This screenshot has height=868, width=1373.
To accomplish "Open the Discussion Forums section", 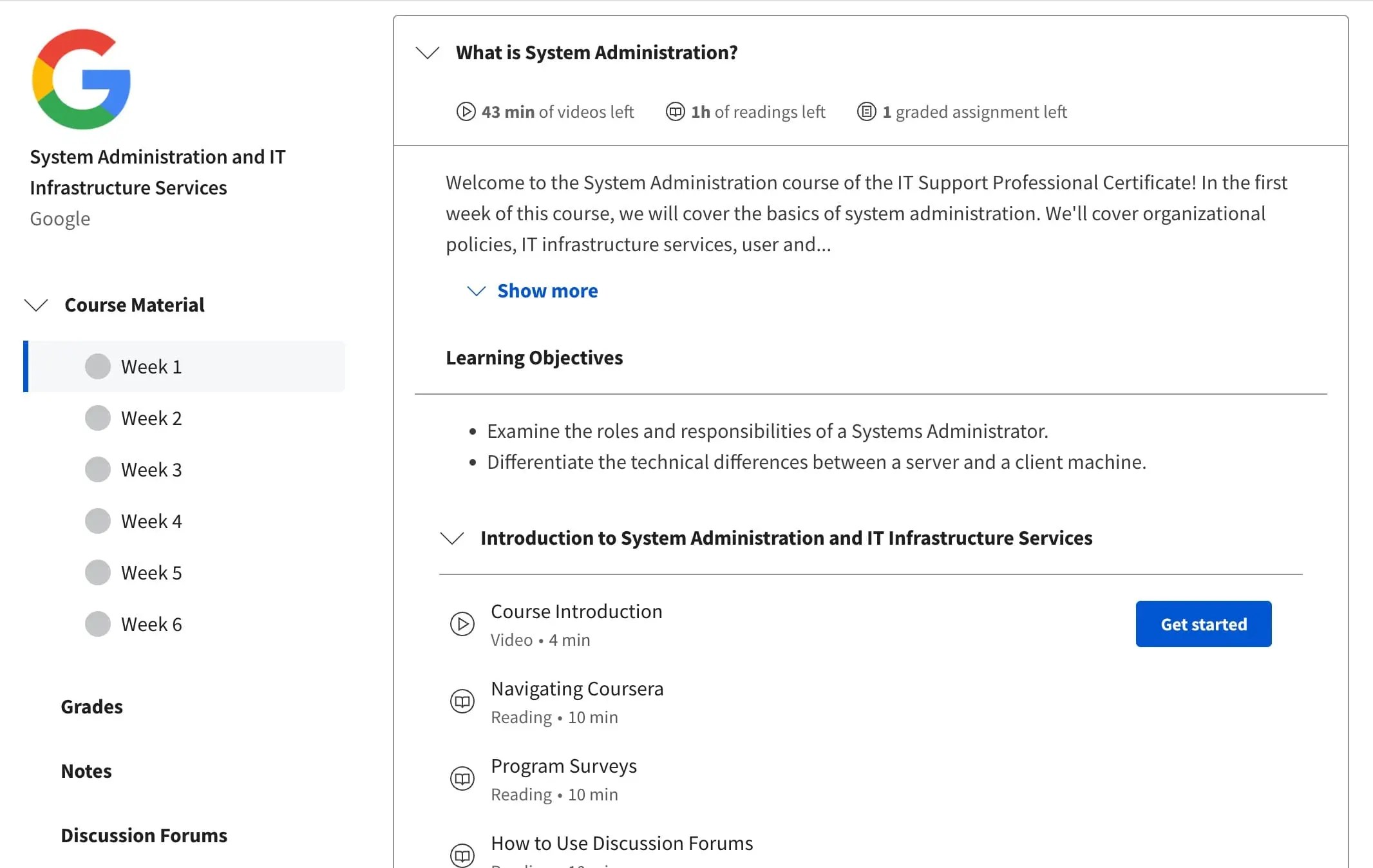I will (144, 835).
